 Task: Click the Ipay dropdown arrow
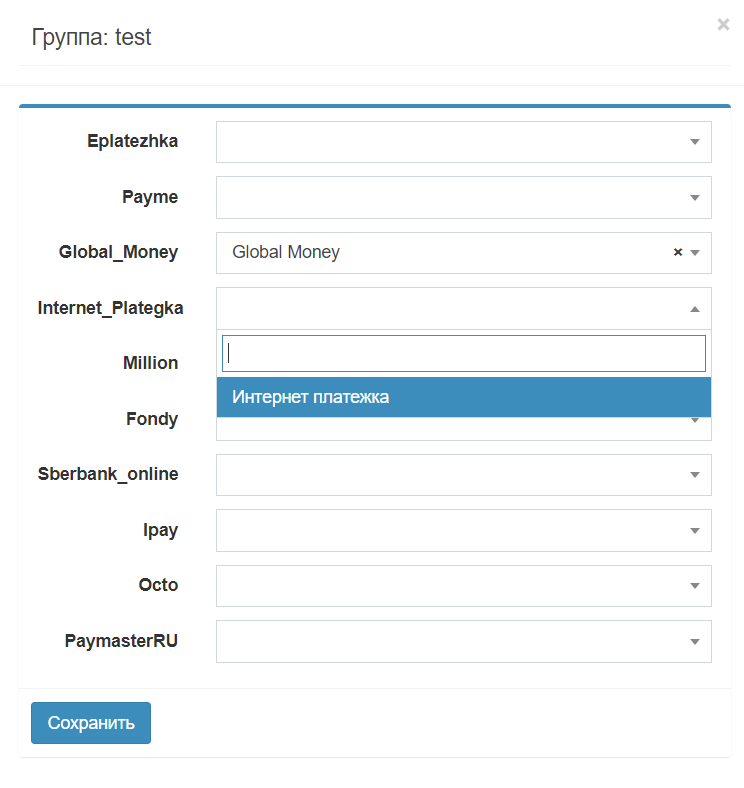coord(695,531)
